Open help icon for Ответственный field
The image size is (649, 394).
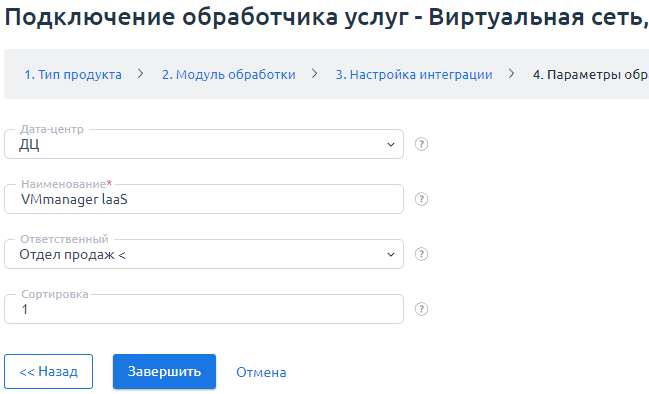click(x=421, y=254)
